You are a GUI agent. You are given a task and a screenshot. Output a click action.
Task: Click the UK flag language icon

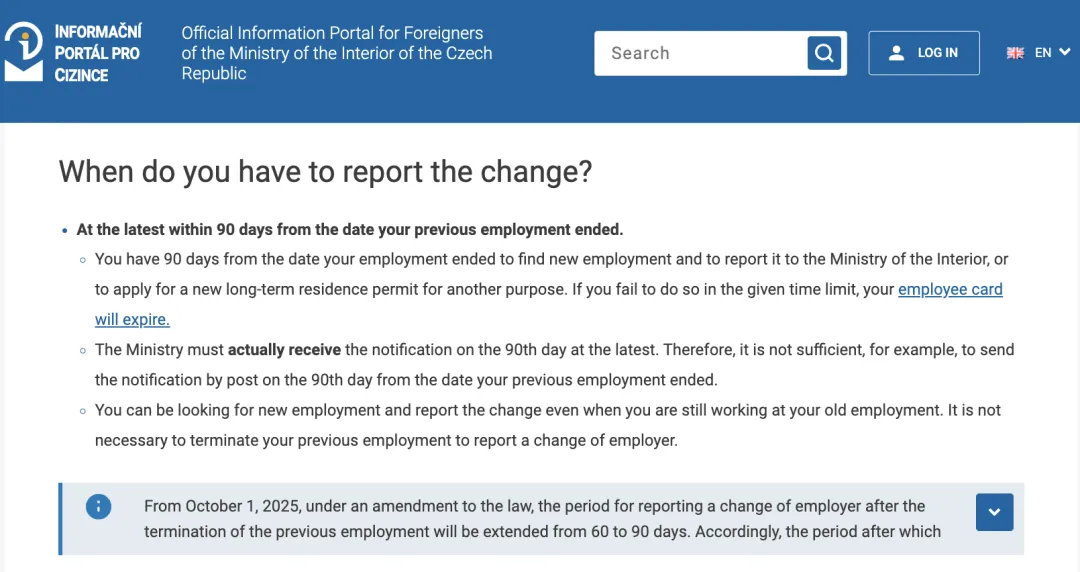tap(1015, 53)
